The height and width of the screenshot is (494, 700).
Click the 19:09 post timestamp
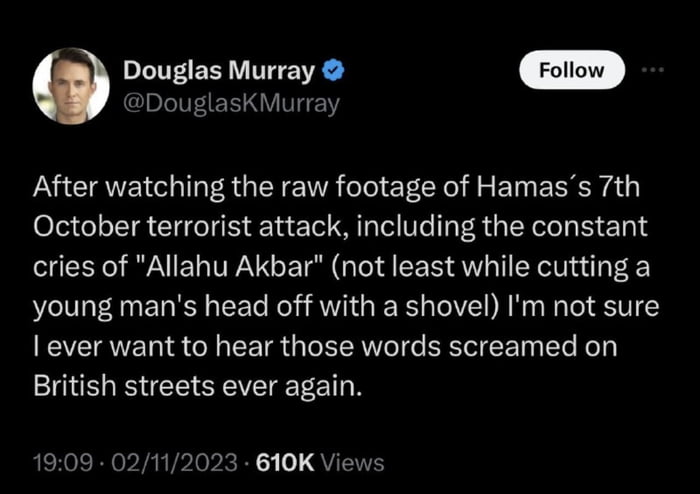(63, 462)
